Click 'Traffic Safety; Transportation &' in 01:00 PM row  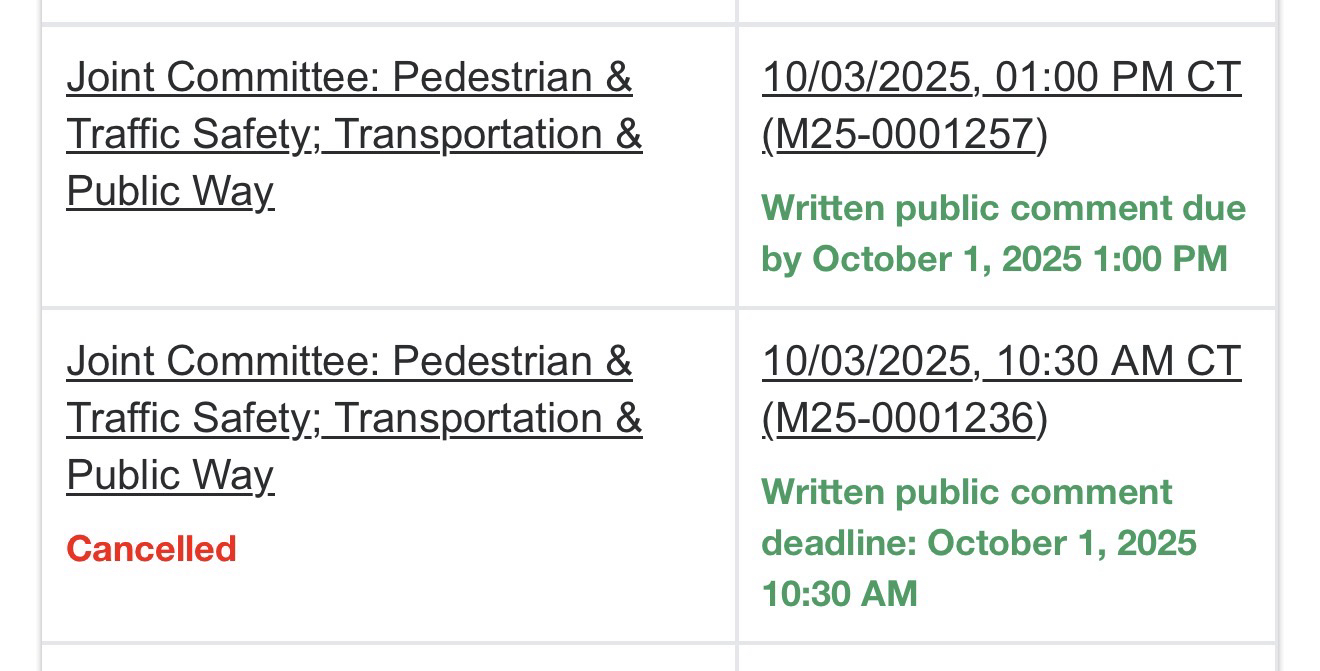tap(354, 134)
